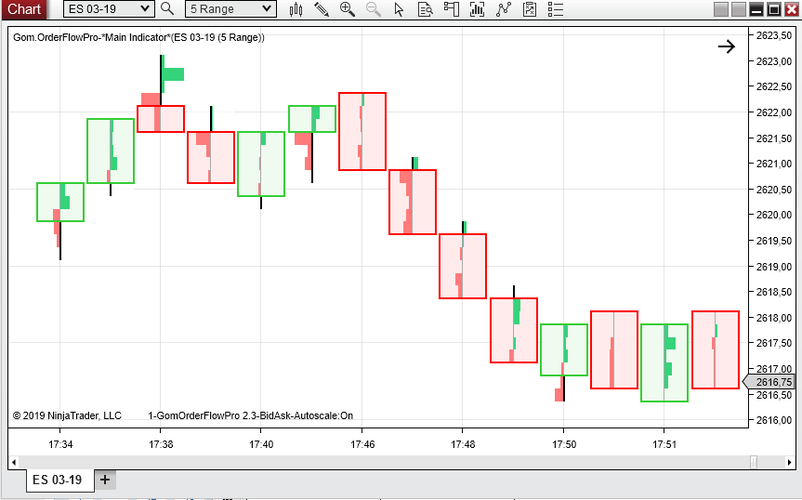The image size is (802, 500).
Task: Click the grayed zoom out icon
Action: (373, 9)
